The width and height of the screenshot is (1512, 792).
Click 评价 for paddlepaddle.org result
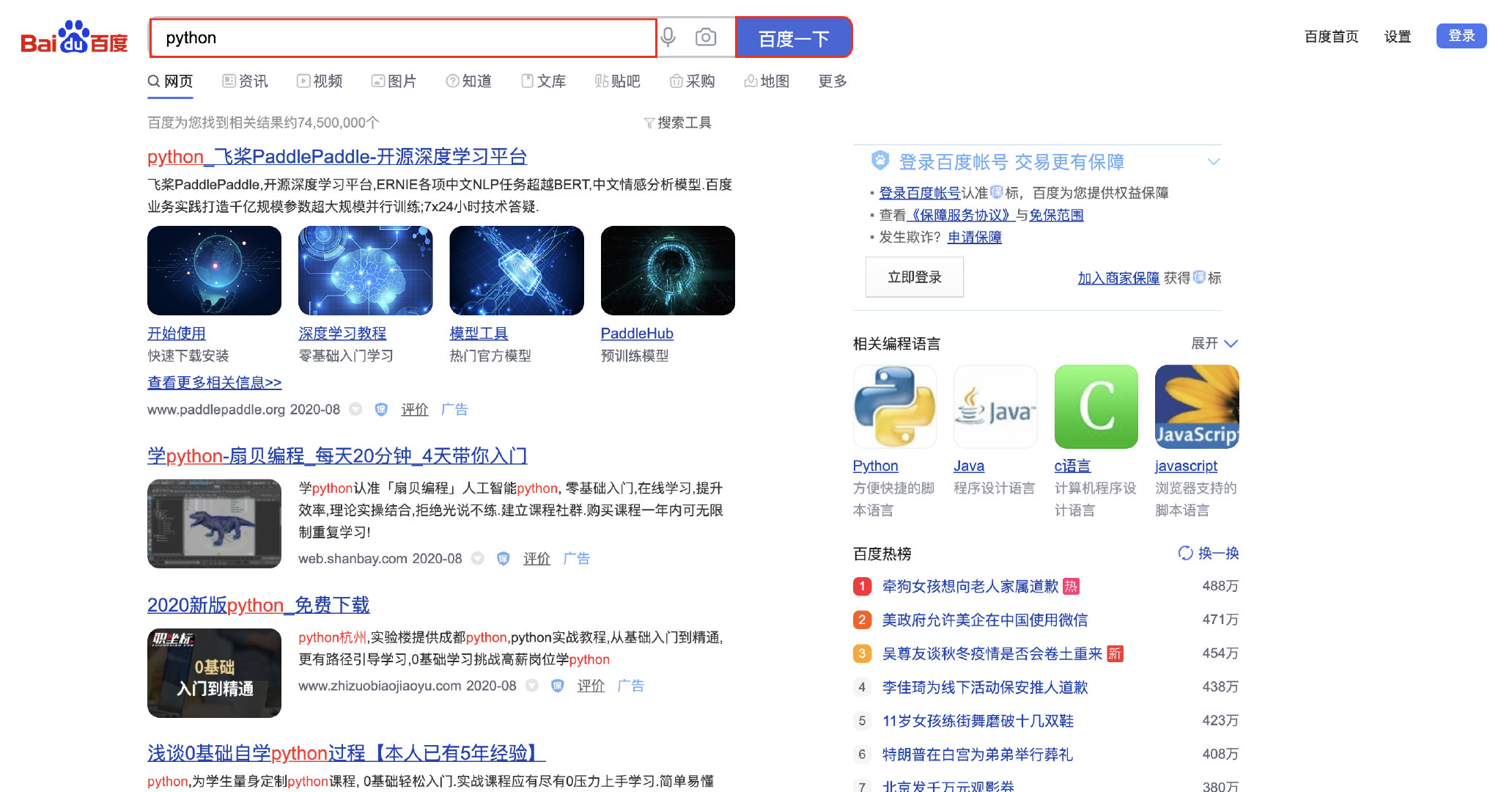point(415,410)
